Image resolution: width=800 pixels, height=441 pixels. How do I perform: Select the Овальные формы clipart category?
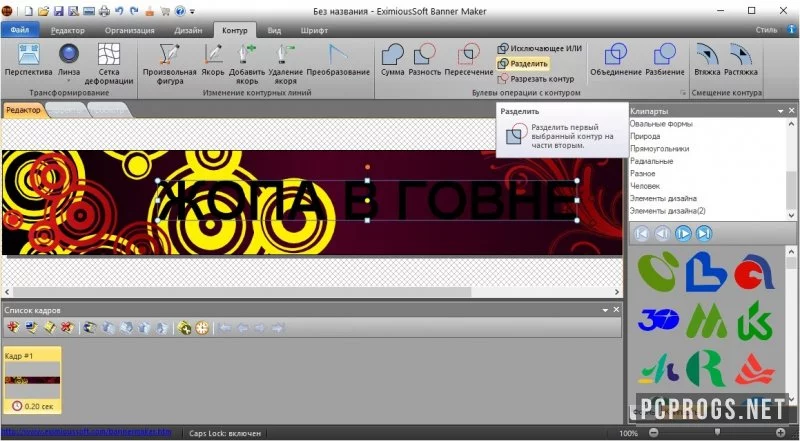click(661, 124)
